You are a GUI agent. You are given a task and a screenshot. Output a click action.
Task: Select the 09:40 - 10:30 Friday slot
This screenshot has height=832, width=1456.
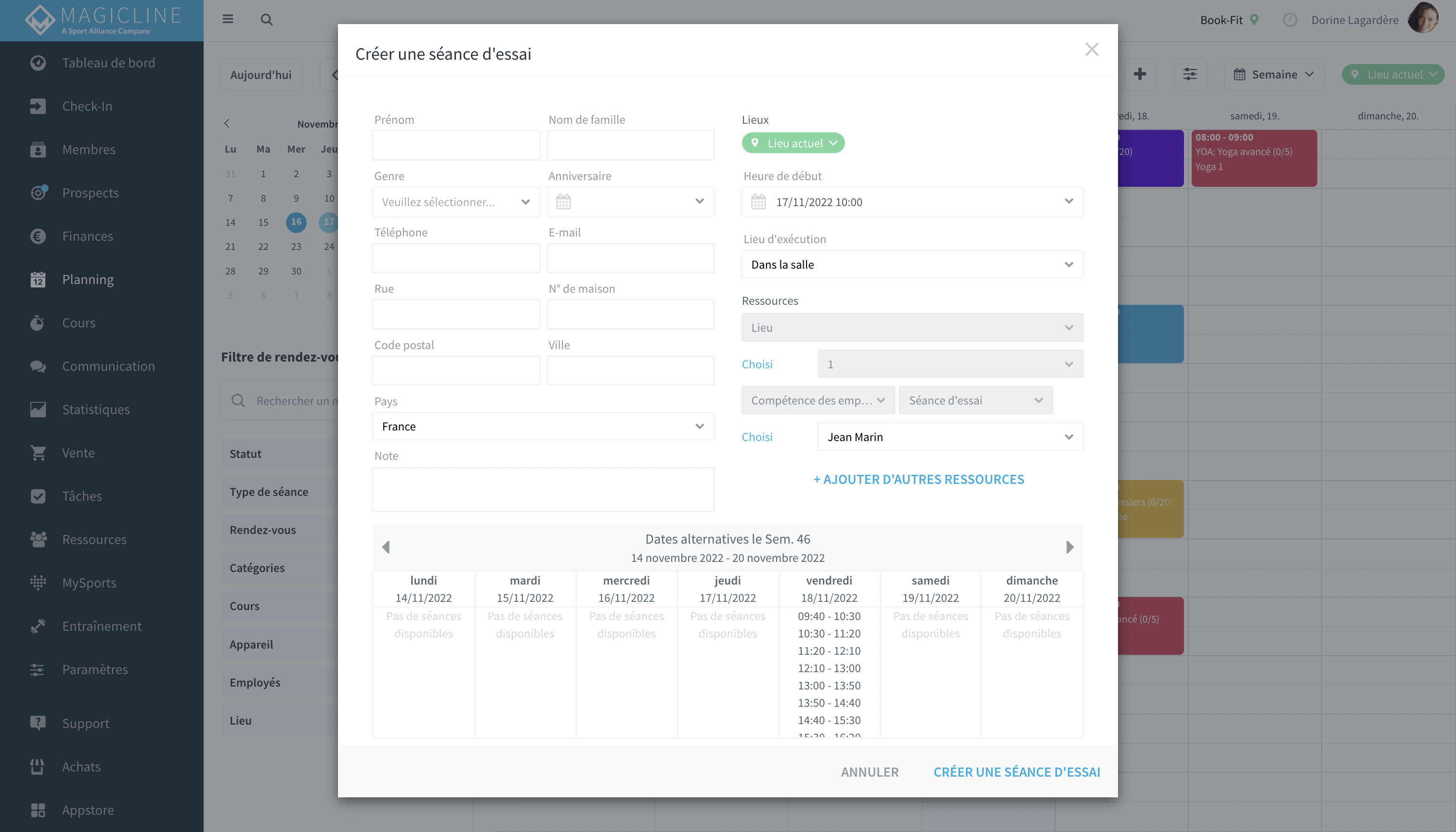pyautogui.click(x=829, y=616)
